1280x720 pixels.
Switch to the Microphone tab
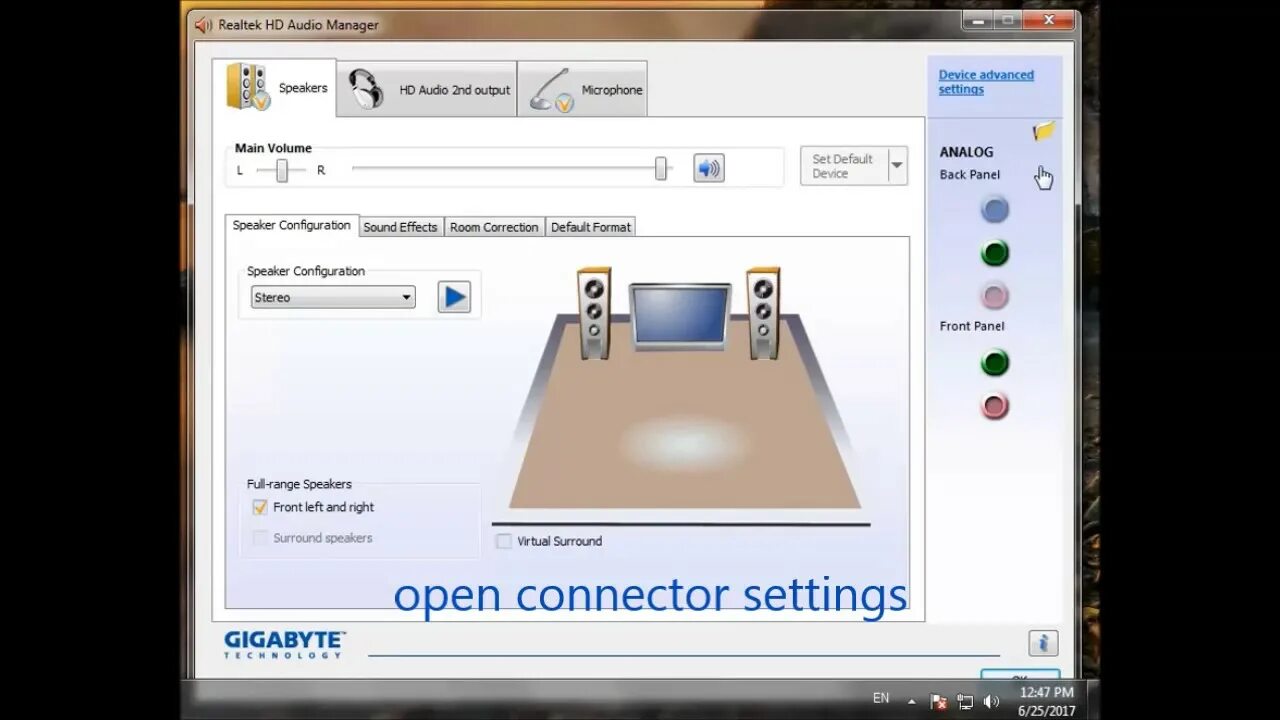(582, 89)
